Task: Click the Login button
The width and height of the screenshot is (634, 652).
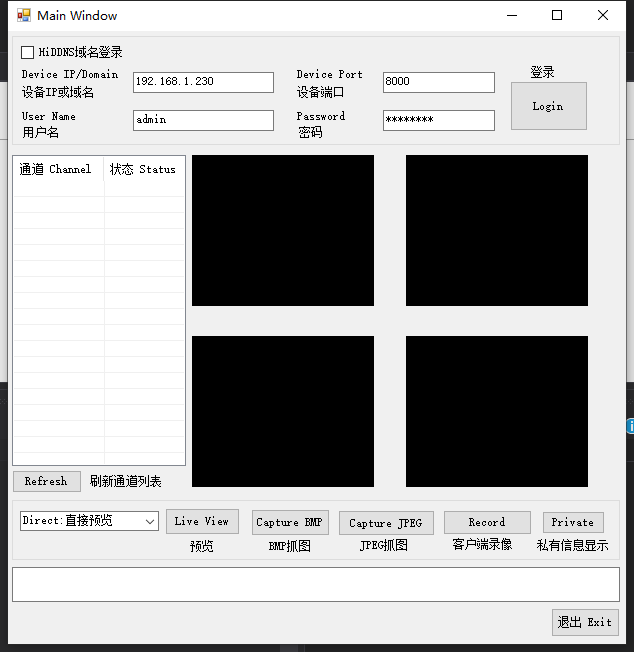Action: click(549, 106)
